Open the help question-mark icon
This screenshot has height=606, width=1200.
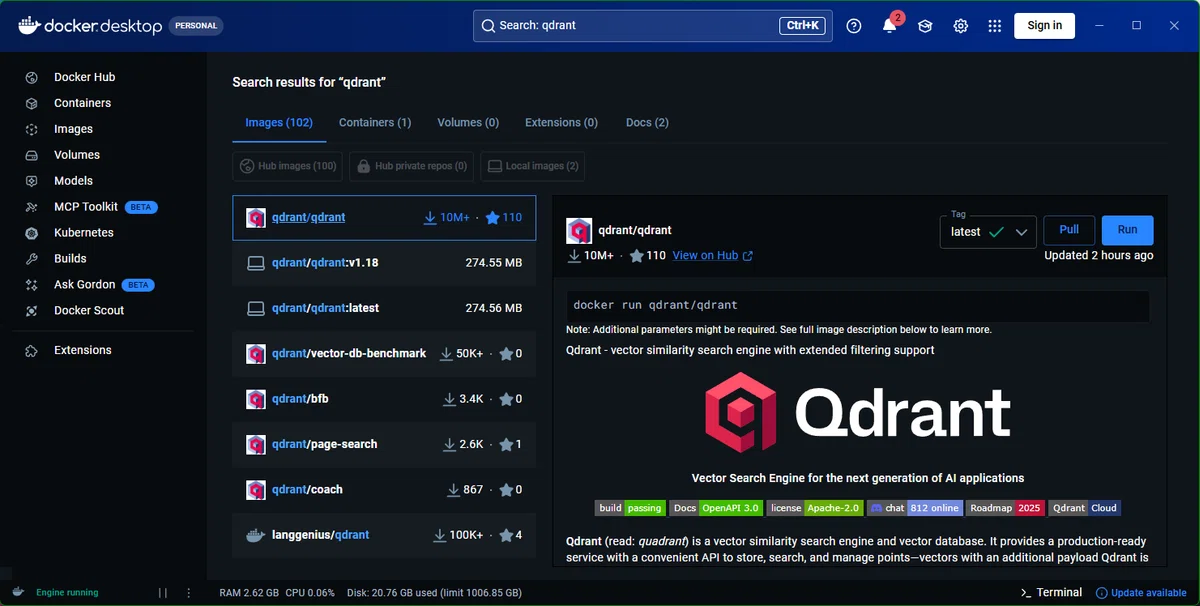coord(854,26)
